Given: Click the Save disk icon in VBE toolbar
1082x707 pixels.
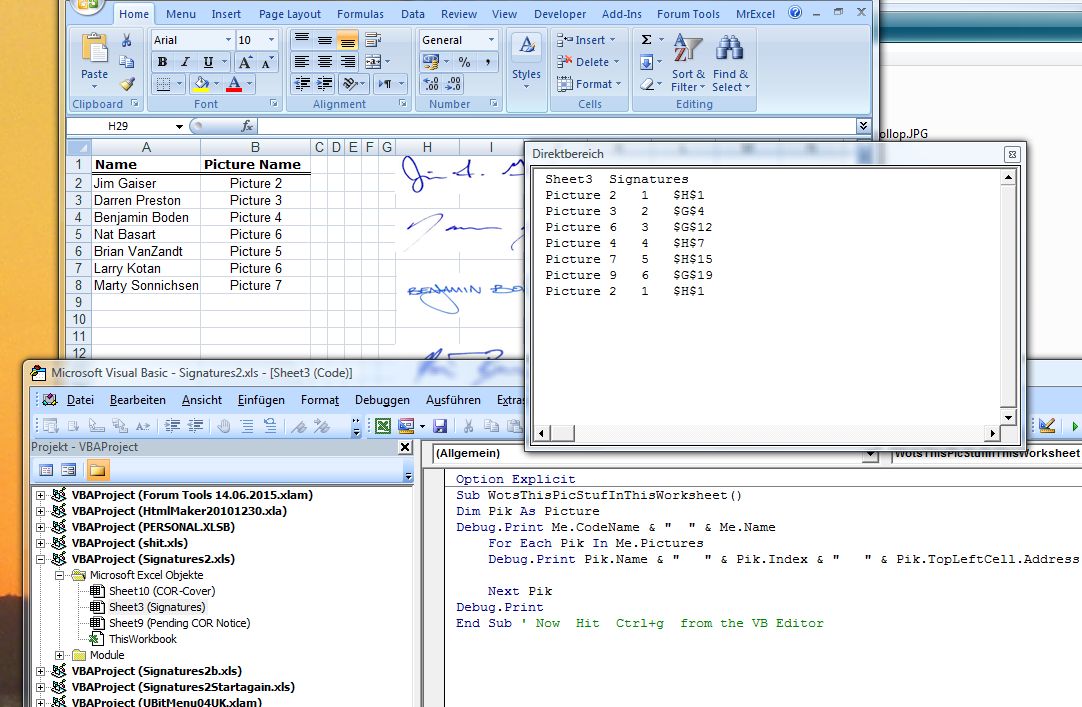Looking at the screenshot, I should pyautogui.click(x=440, y=426).
